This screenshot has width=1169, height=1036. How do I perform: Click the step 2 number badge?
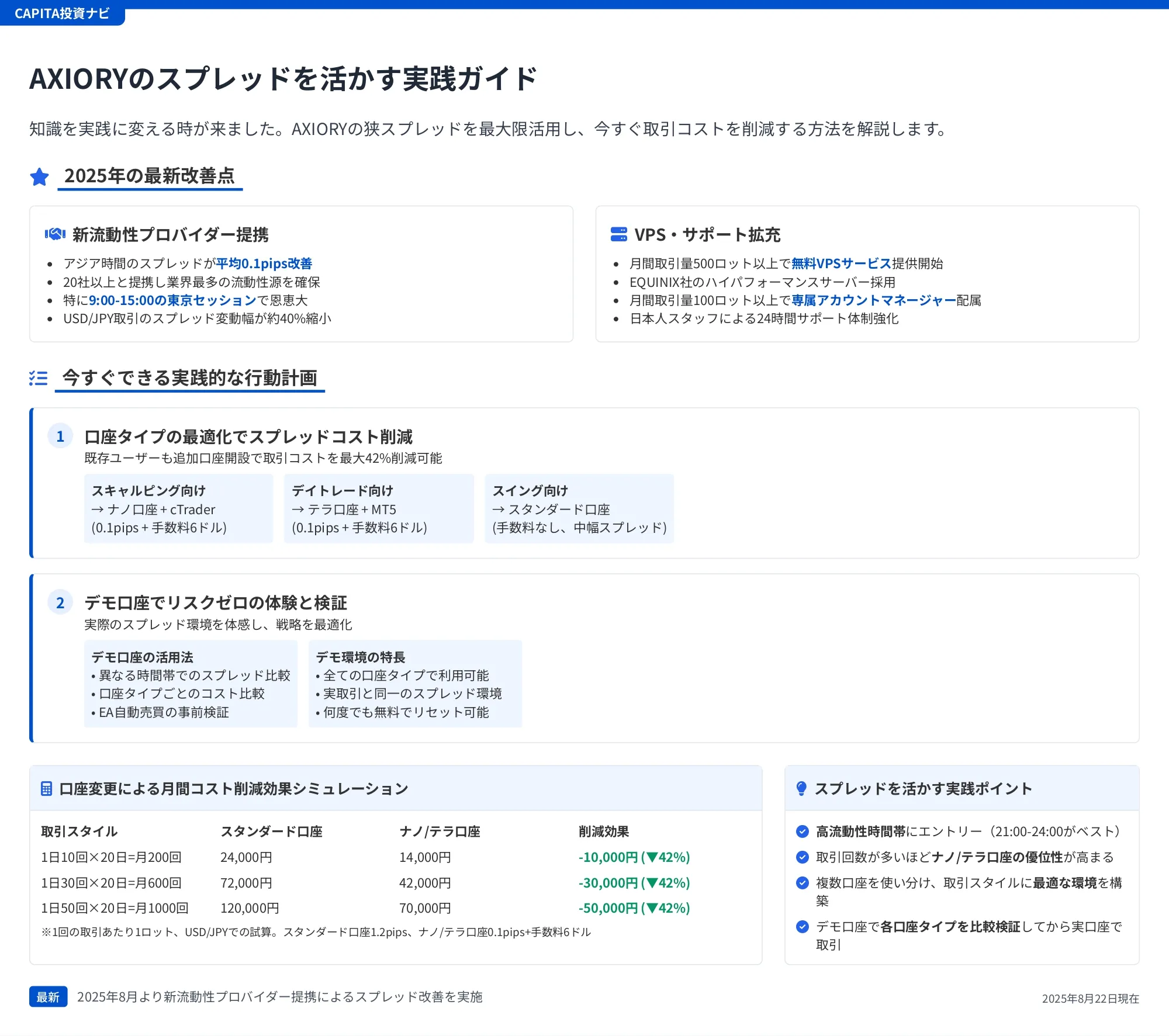[60, 603]
